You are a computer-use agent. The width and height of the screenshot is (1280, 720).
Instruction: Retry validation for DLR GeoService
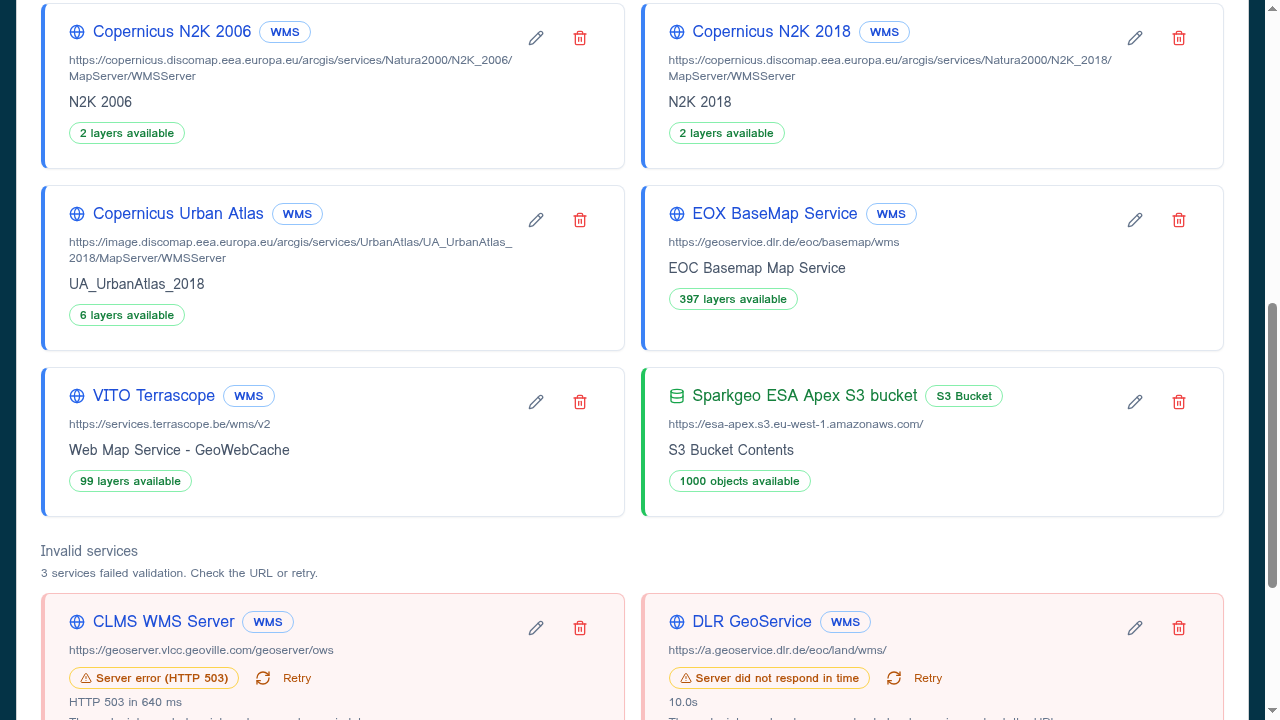tap(915, 678)
